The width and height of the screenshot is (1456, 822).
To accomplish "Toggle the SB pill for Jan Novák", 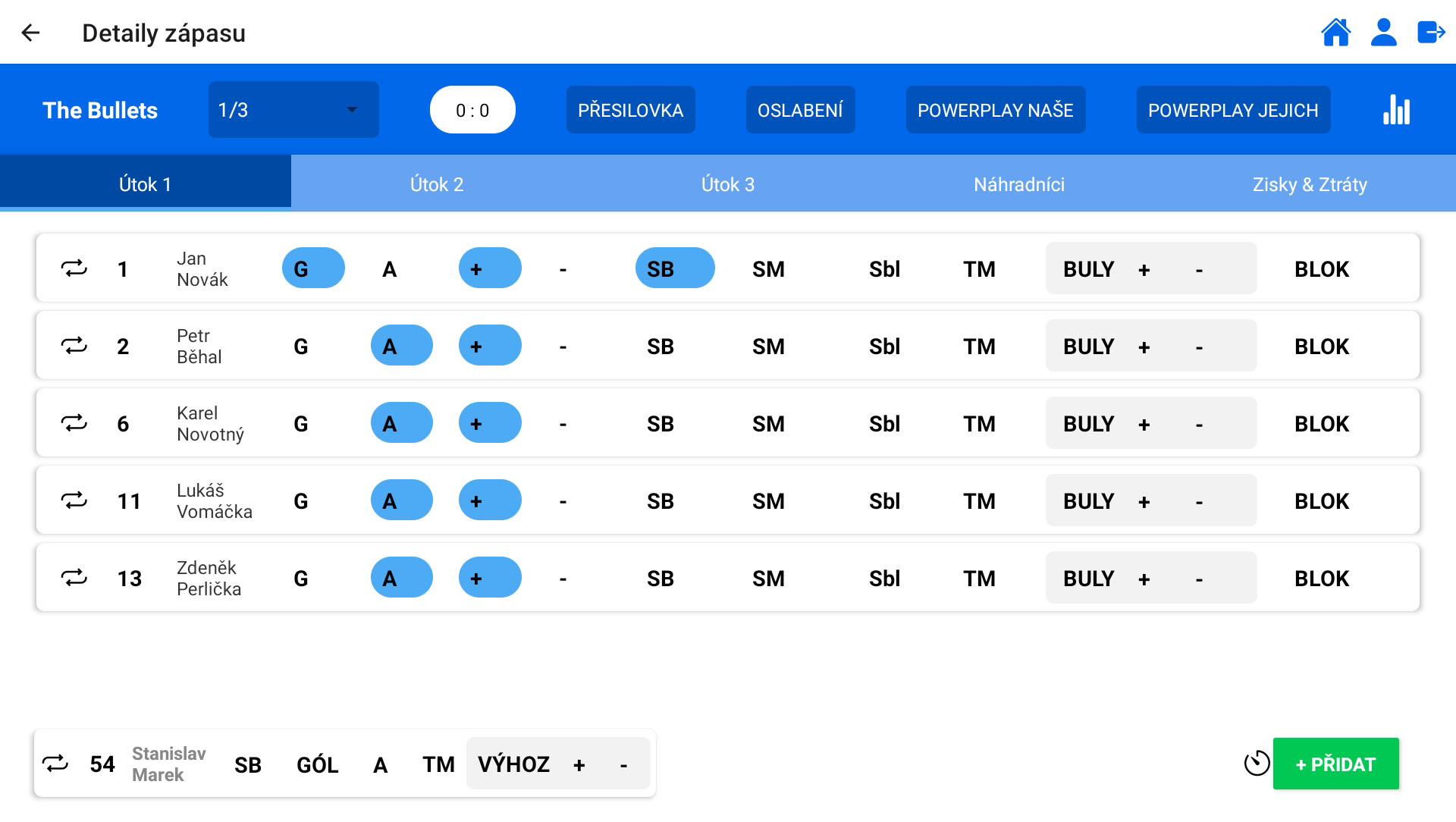I will point(674,268).
